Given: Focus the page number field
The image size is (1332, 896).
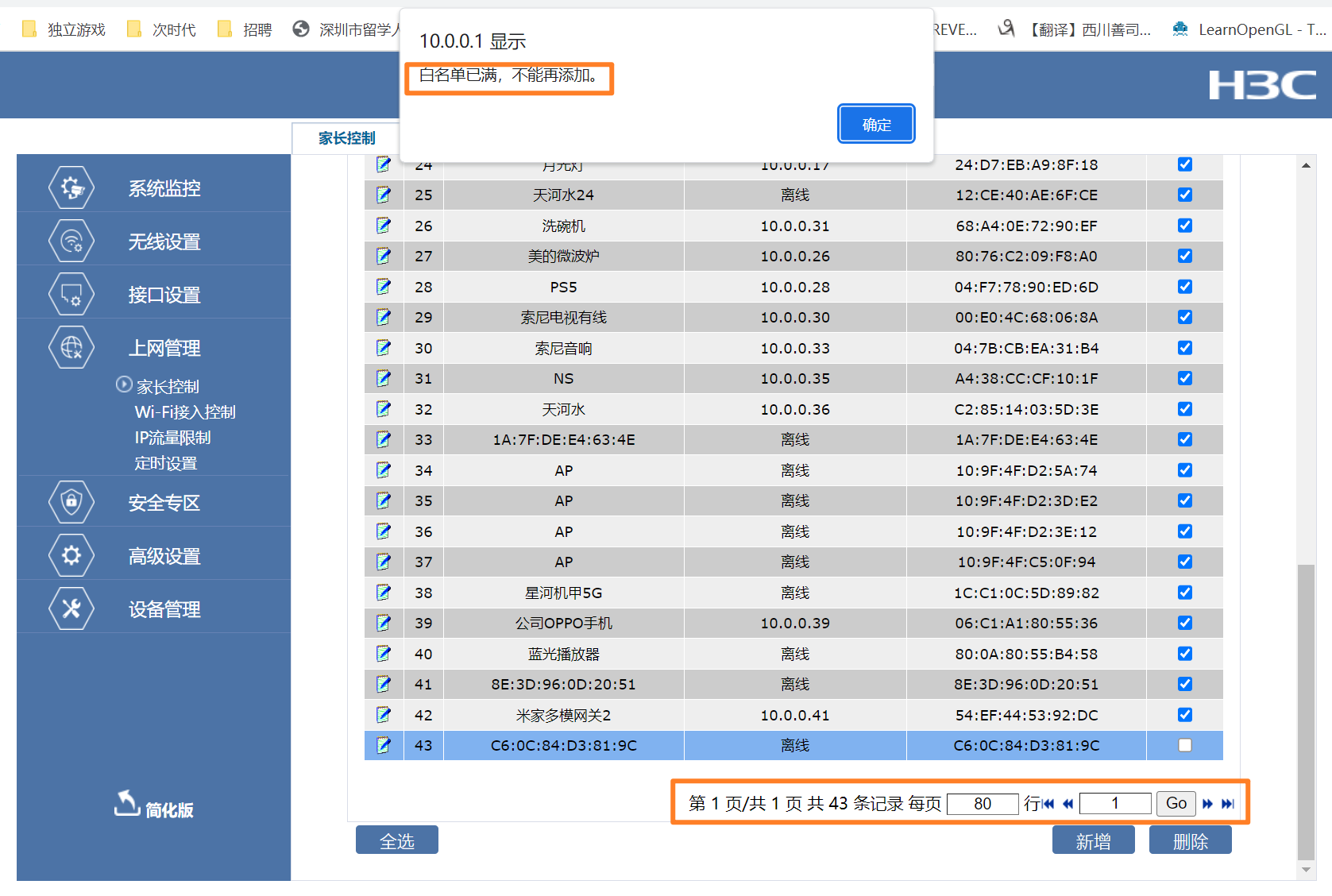Looking at the screenshot, I should click(x=1115, y=804).
